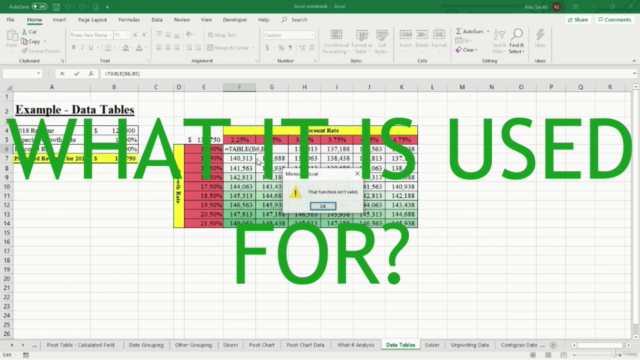
Task: Select the Format Painter tool
Action: pos(40,51)
